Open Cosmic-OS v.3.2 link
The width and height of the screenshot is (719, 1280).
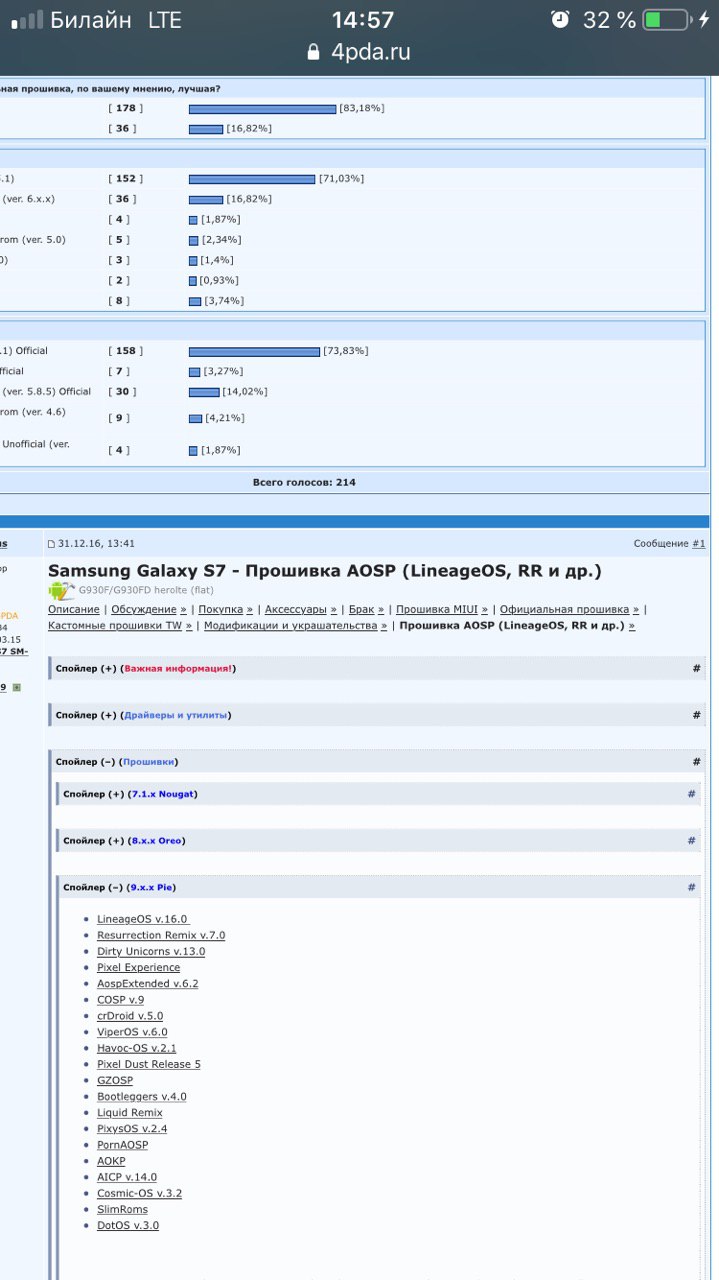point(140,1193)
